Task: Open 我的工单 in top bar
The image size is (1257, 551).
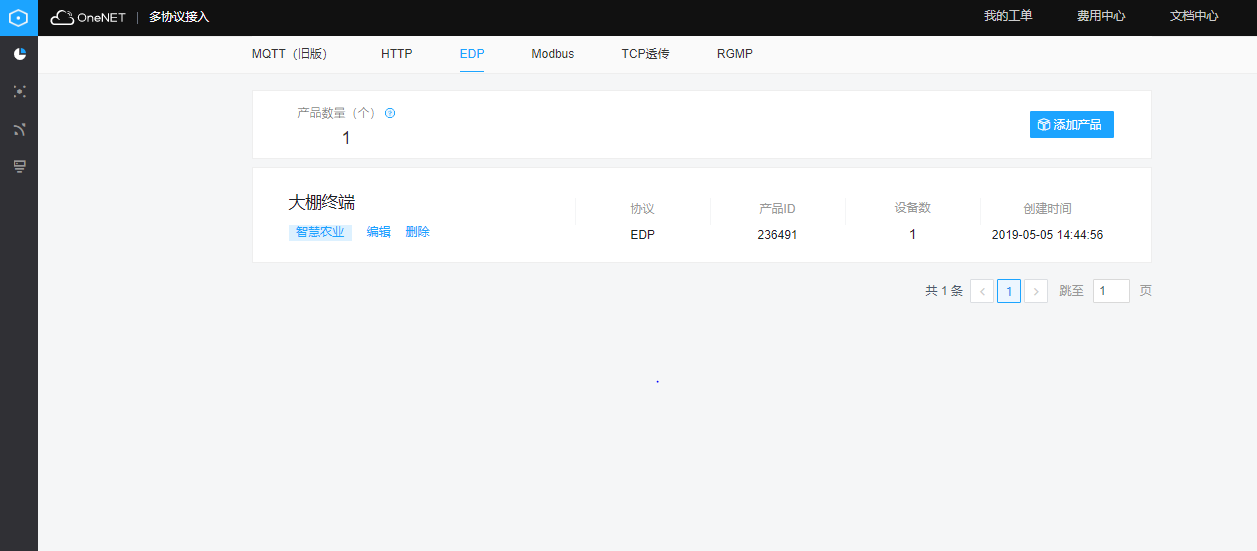Action: tap(1008, 16)
